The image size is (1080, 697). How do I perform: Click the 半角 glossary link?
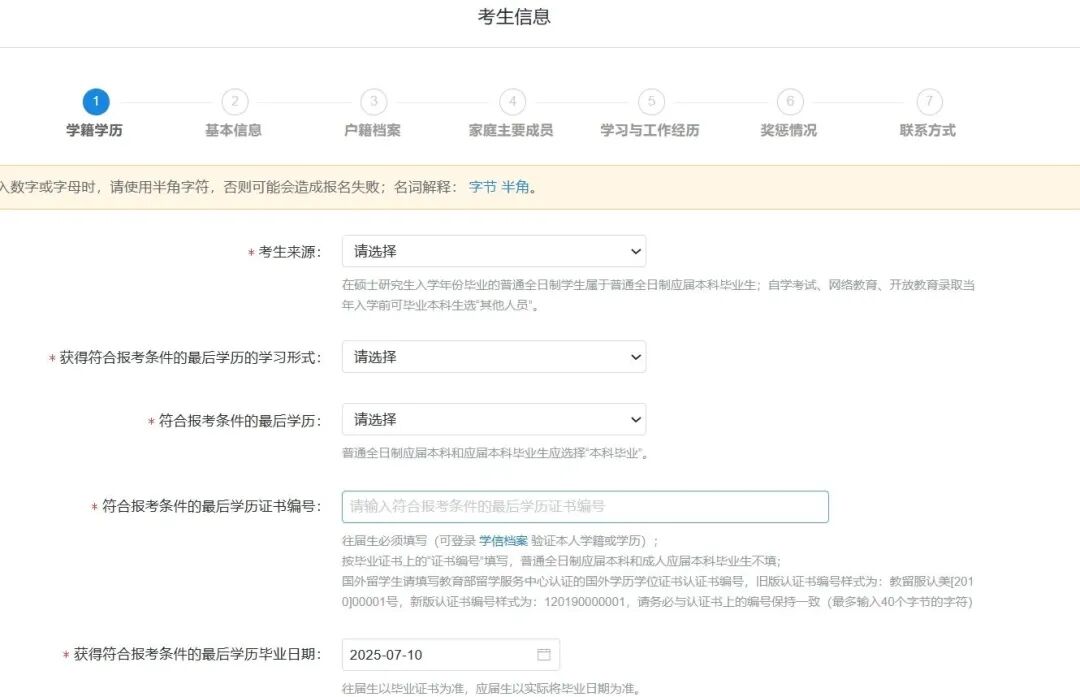513,186
